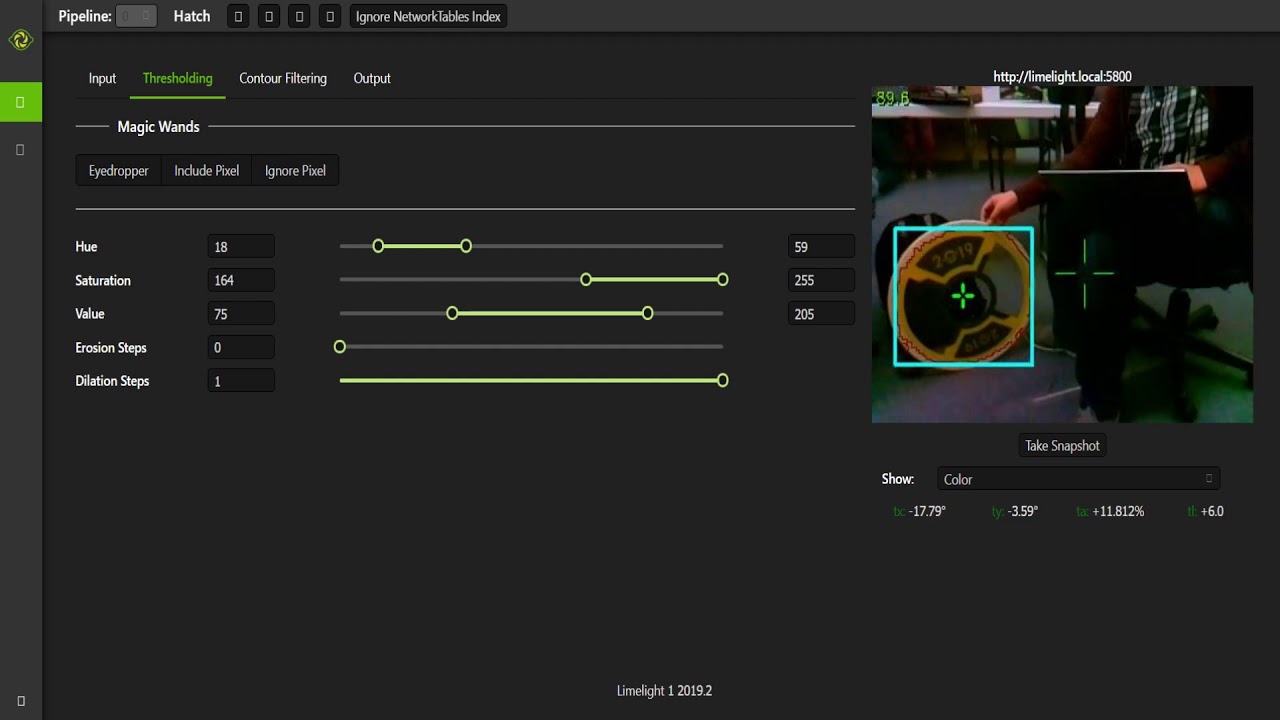The width and height of the screenshot is (1280, 720).
Task: Open the sidebar icon below the green one
Action: pos(20,150)
